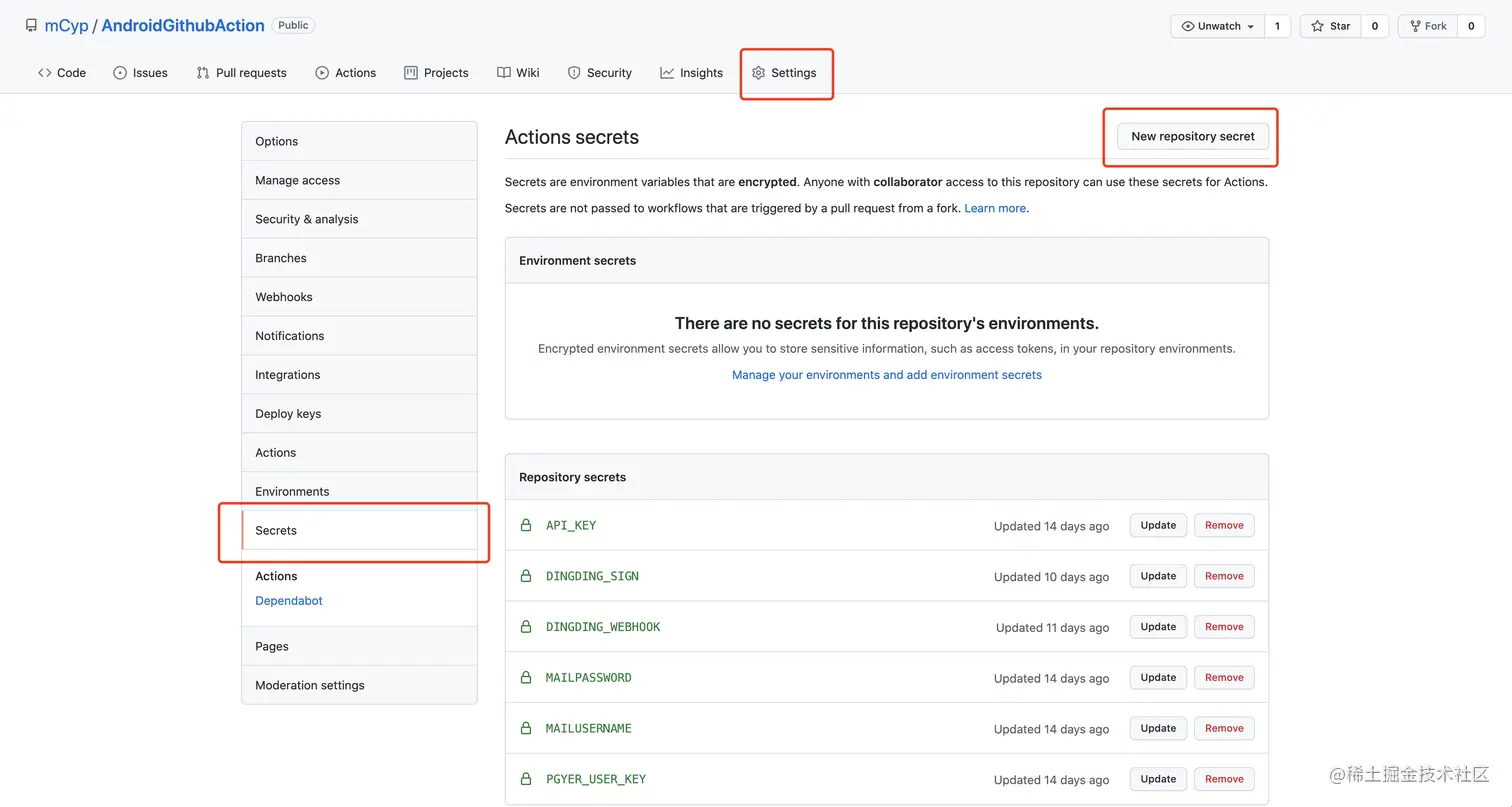Open Dependabot in the sidebar
This screenshot has height=807, width=1512.
pyautogui.click(x=289, y=601)
